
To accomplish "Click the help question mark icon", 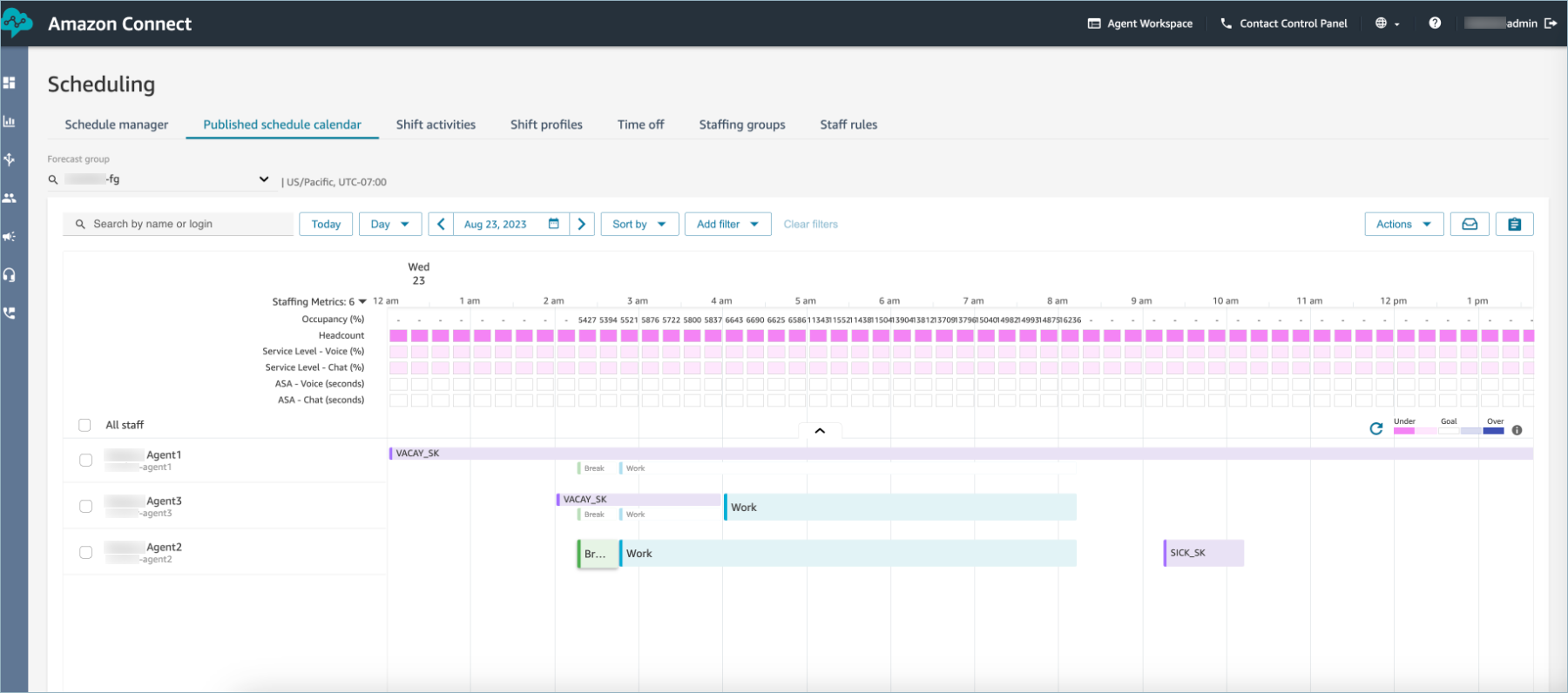I will 1435,24.
